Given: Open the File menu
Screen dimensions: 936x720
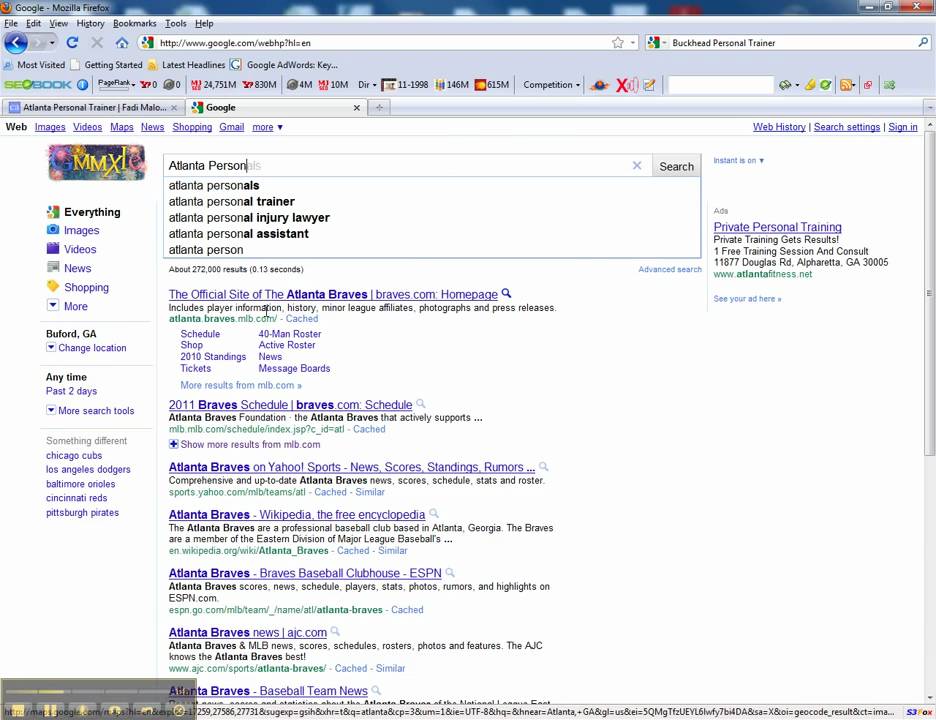Looking at the screenshot, I should [11, 23].
